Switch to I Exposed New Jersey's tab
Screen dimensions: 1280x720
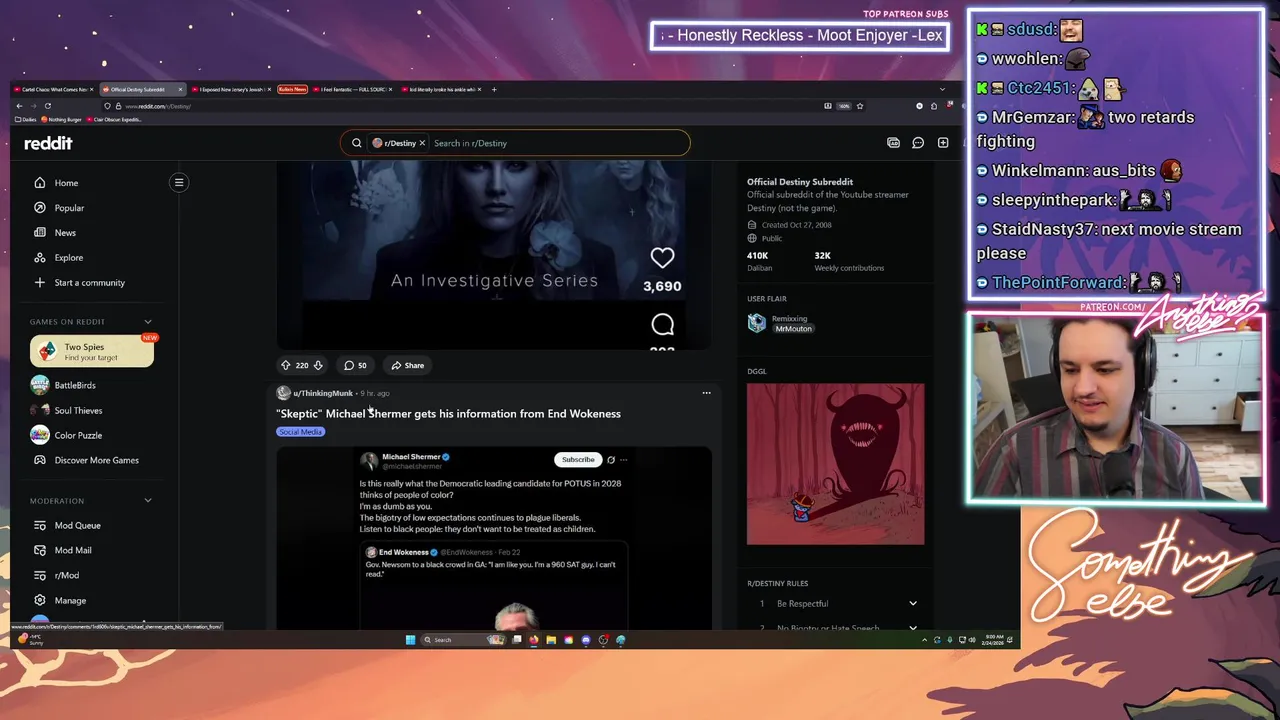230,89
